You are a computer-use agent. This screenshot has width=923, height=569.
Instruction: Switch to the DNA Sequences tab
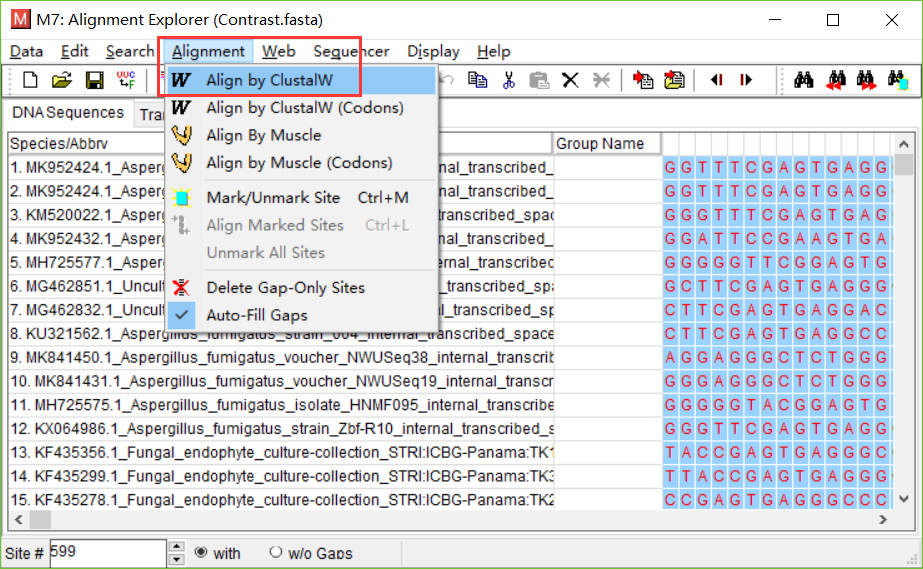click(x=68, y=112)
